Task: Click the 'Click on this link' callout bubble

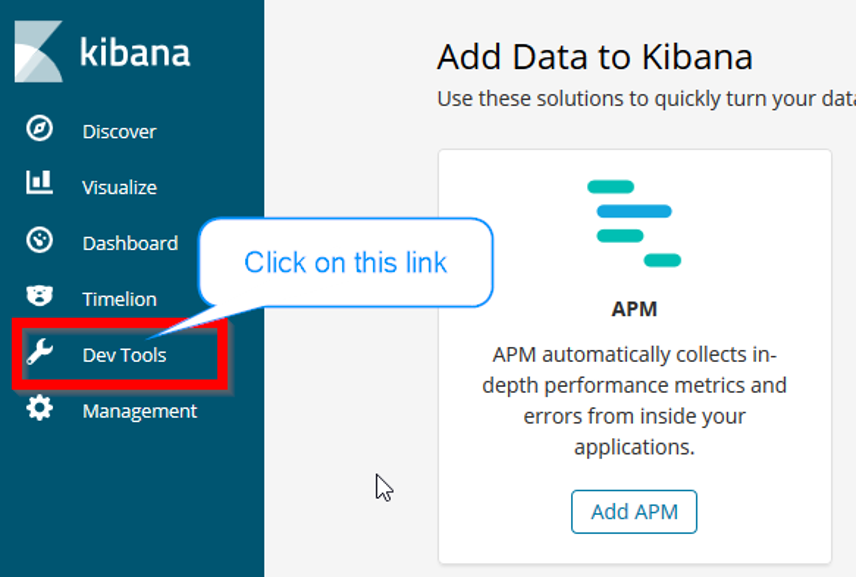Action: click(x=345, y=262)
